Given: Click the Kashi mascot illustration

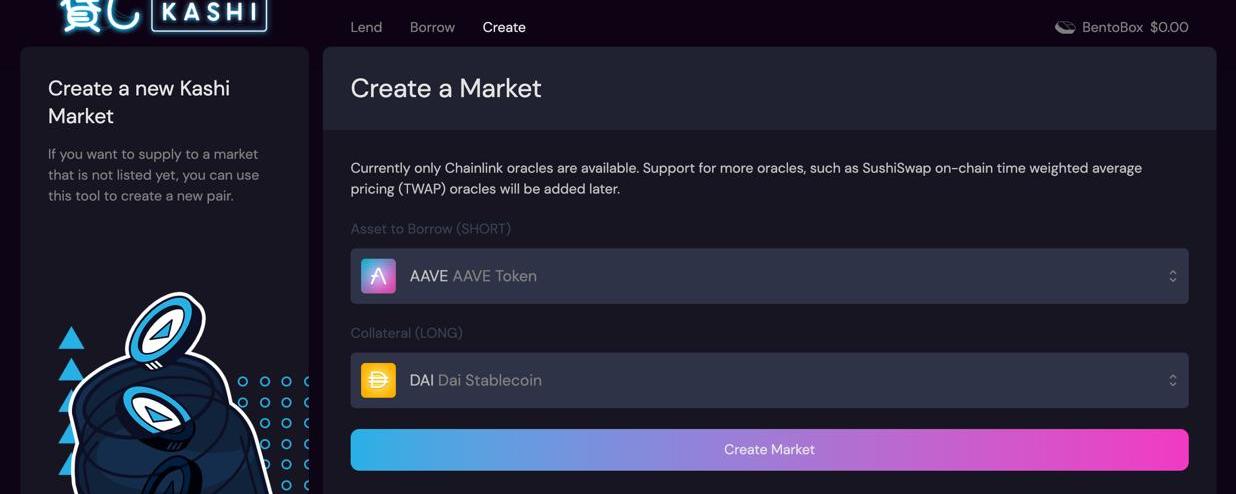Looking at the screenshot, I should (x=165, y=400).
